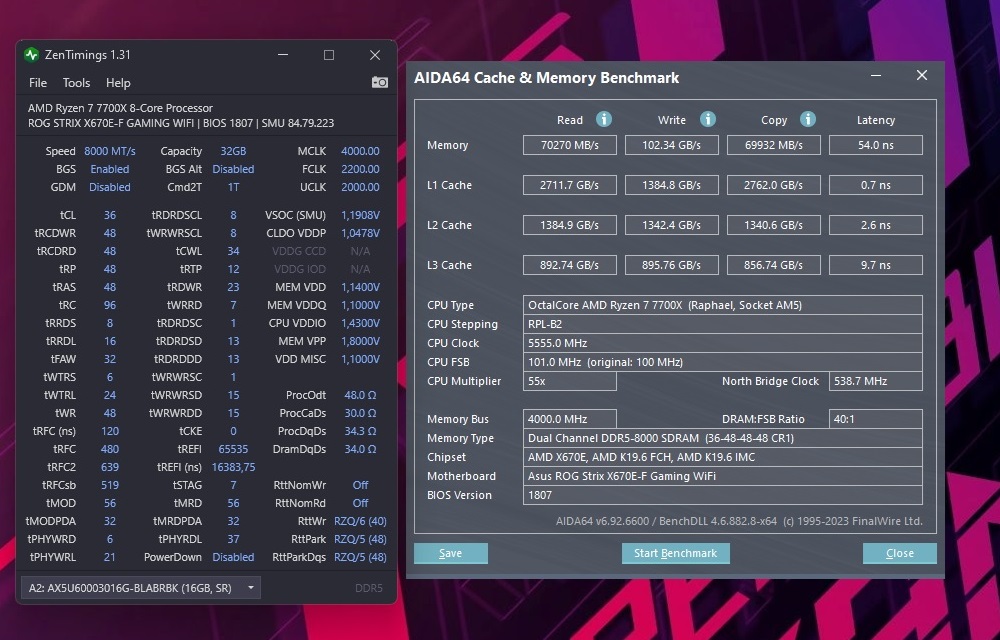This screenshot has width=1000, height=640.
Task: Expand the A2 memory module dropdown
Action: (140, 588)
